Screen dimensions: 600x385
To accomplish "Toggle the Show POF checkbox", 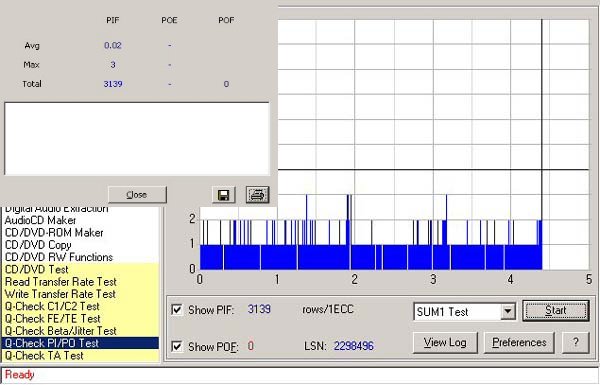I will coord(177,346).
